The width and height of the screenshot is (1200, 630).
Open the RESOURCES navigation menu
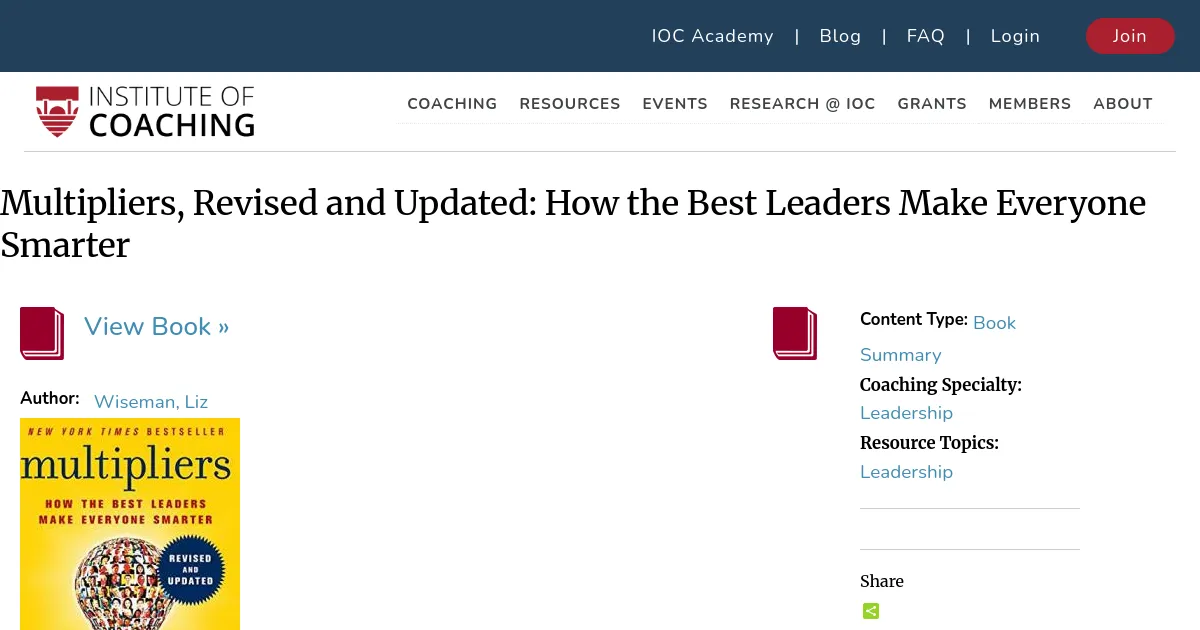570,104
